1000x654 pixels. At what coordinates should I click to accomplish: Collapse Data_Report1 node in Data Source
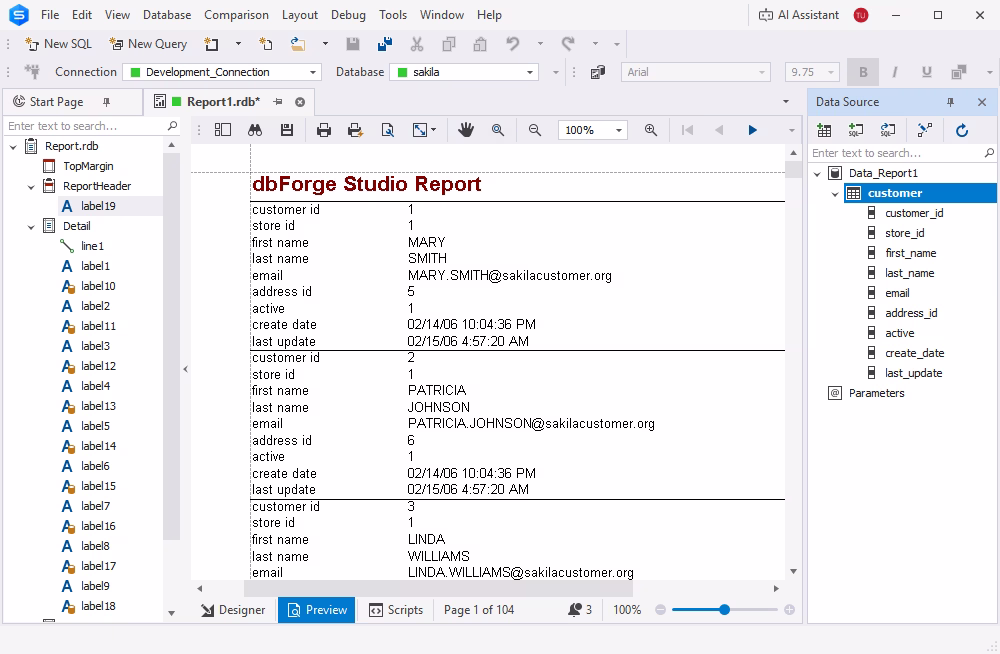[818, 174]
